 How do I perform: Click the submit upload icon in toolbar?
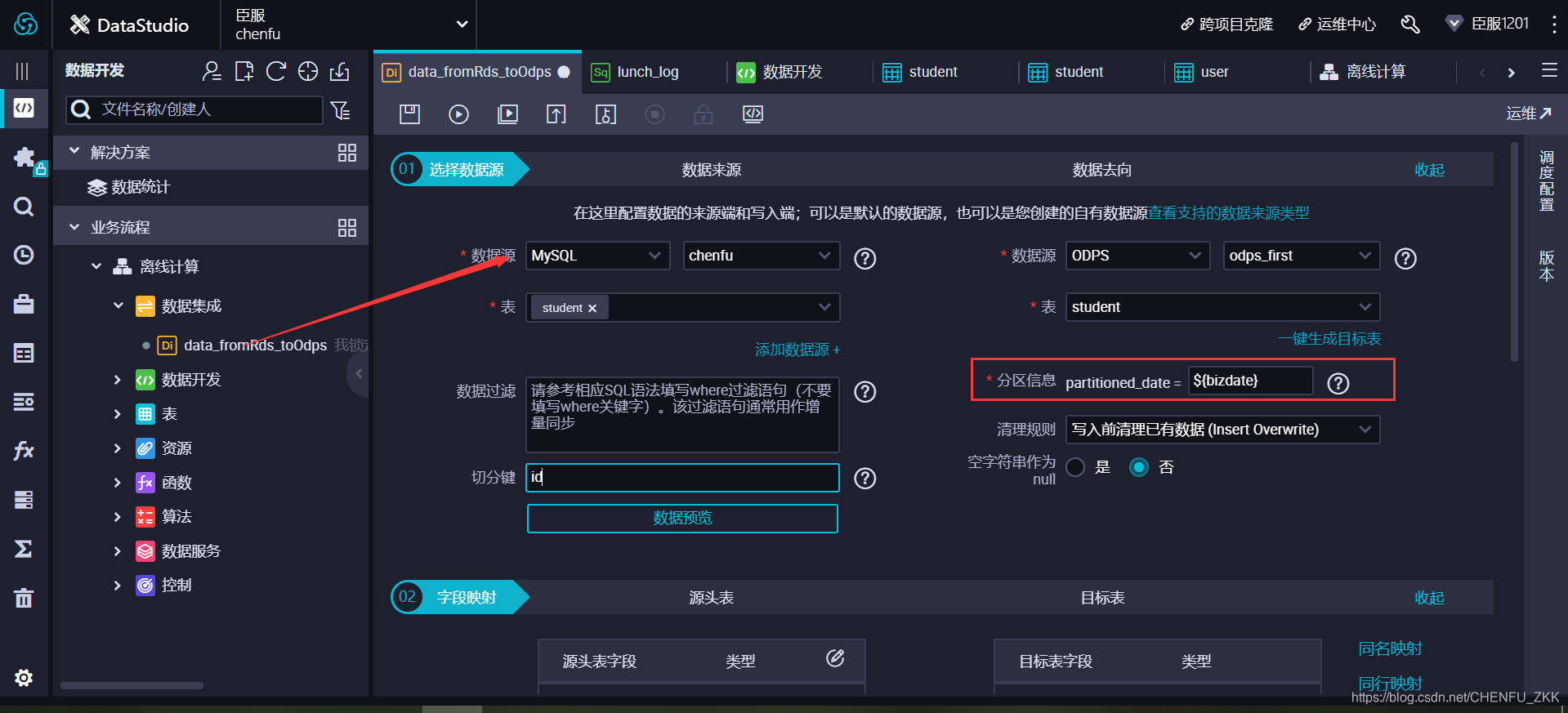tap(556, 114)
